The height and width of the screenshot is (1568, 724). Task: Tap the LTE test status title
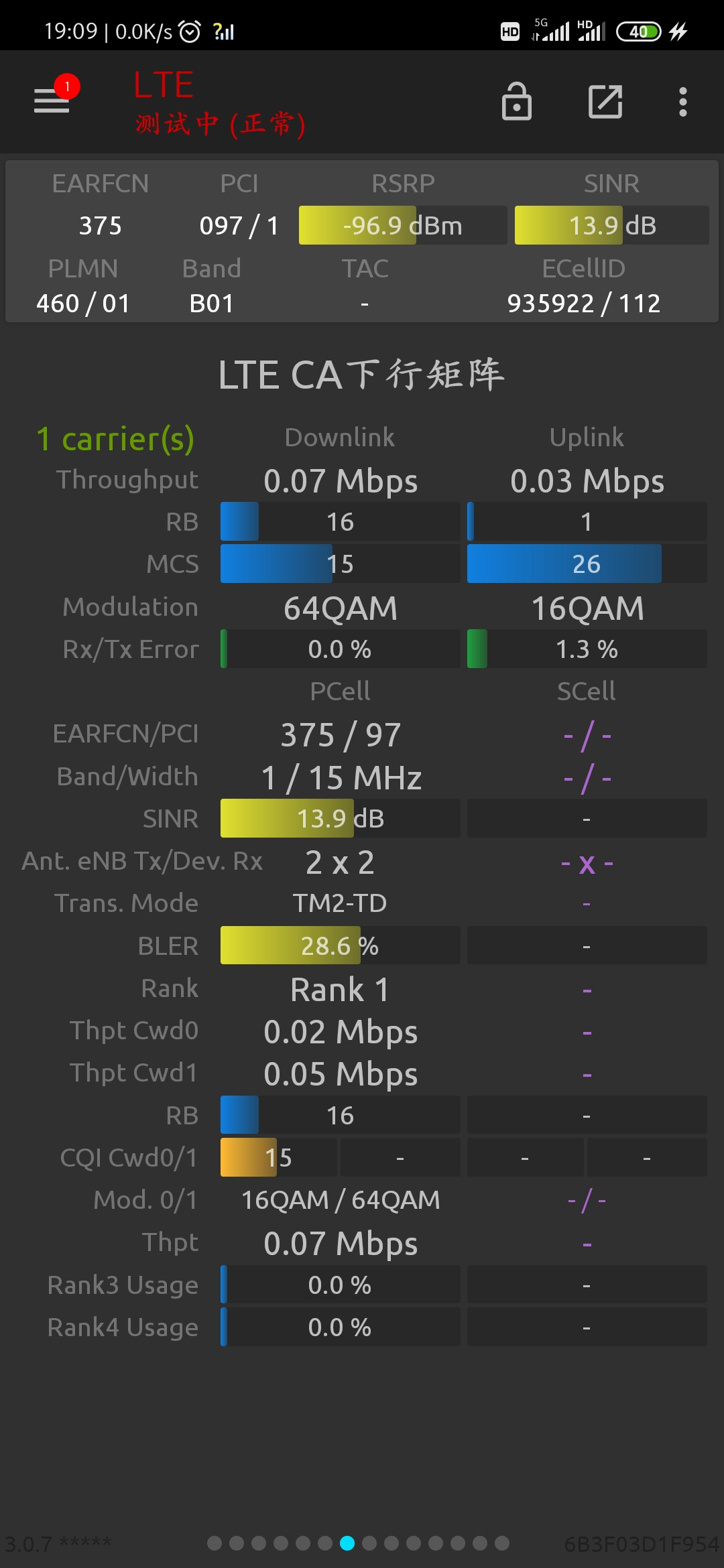click(219, 104)
